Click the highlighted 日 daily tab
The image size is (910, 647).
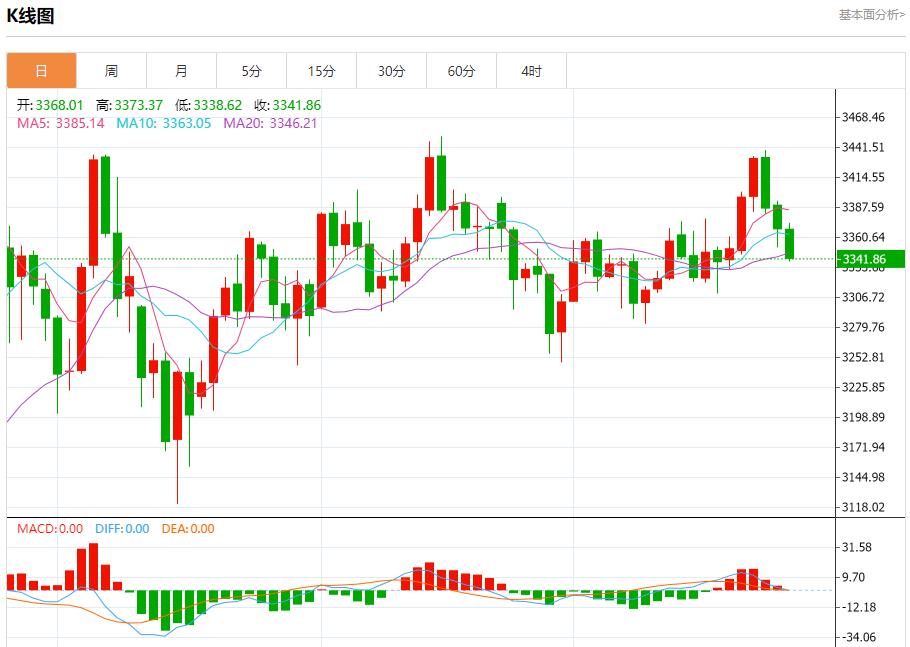click(41, 70)
